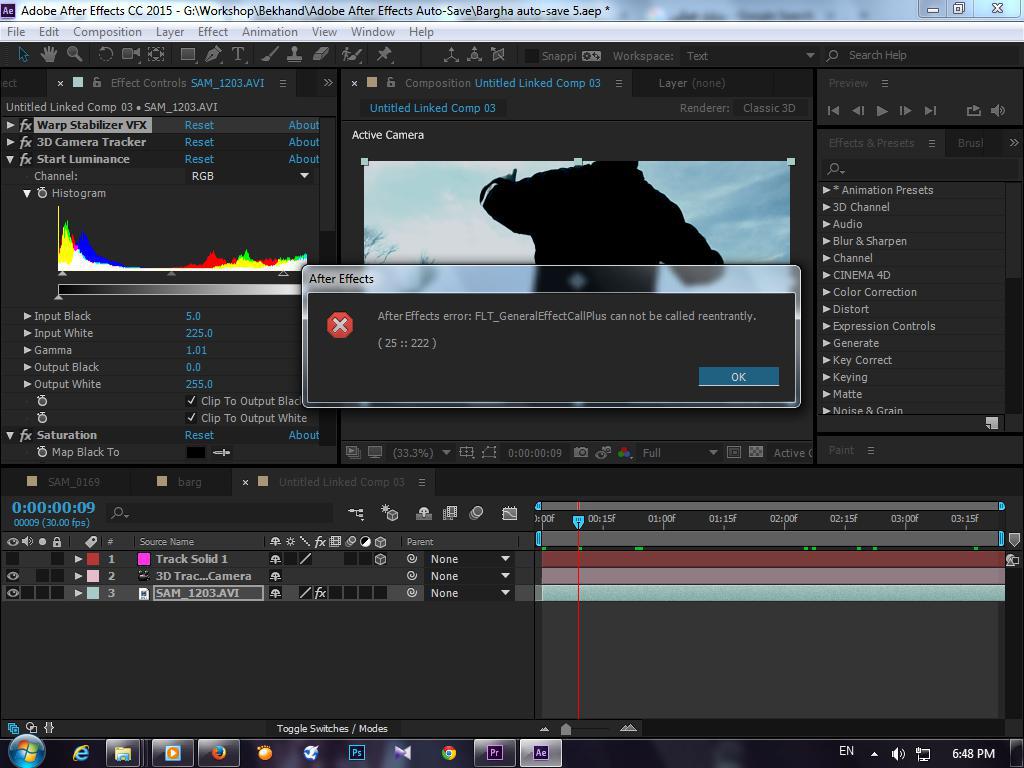Select the Hand tool
1024x768 pixels.
pyautogui.click(x=49, y=55)
